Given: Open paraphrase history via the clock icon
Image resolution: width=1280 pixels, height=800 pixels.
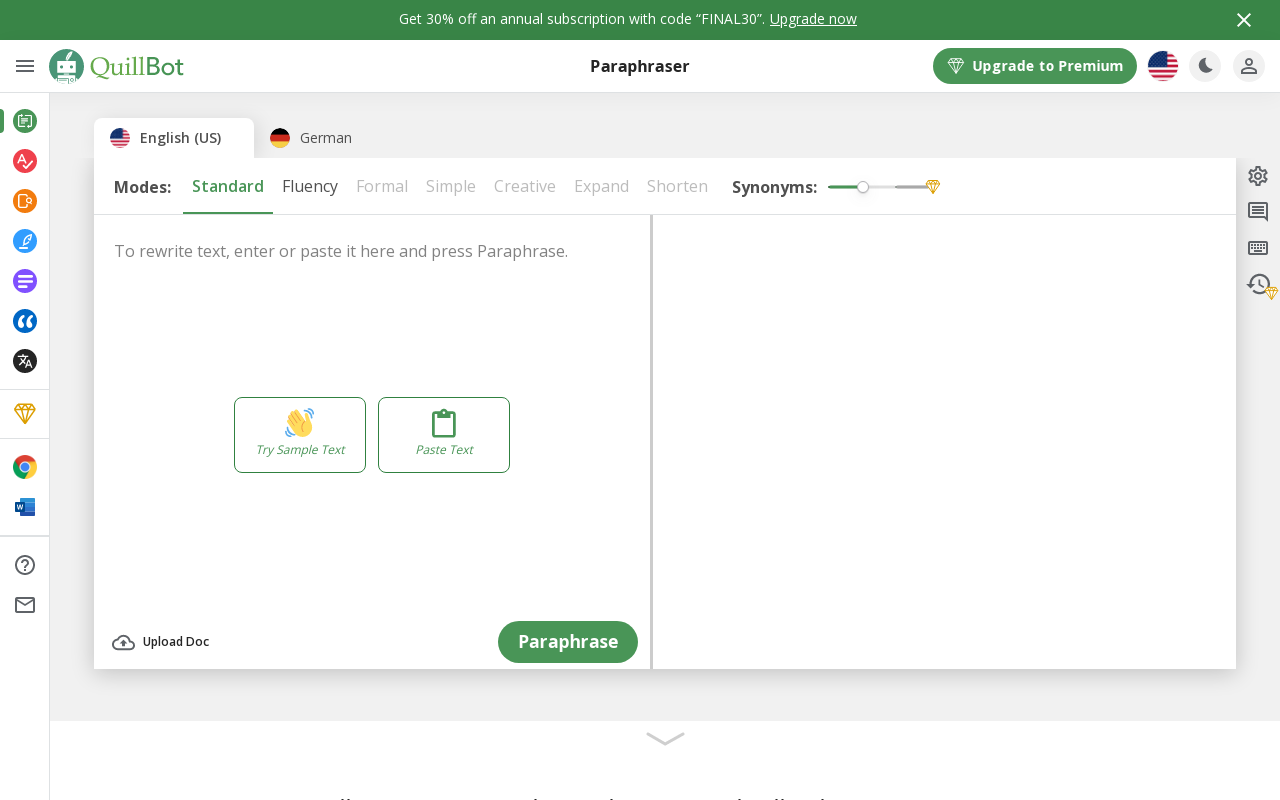Looking at the screenshot, I should point(1257,284).
